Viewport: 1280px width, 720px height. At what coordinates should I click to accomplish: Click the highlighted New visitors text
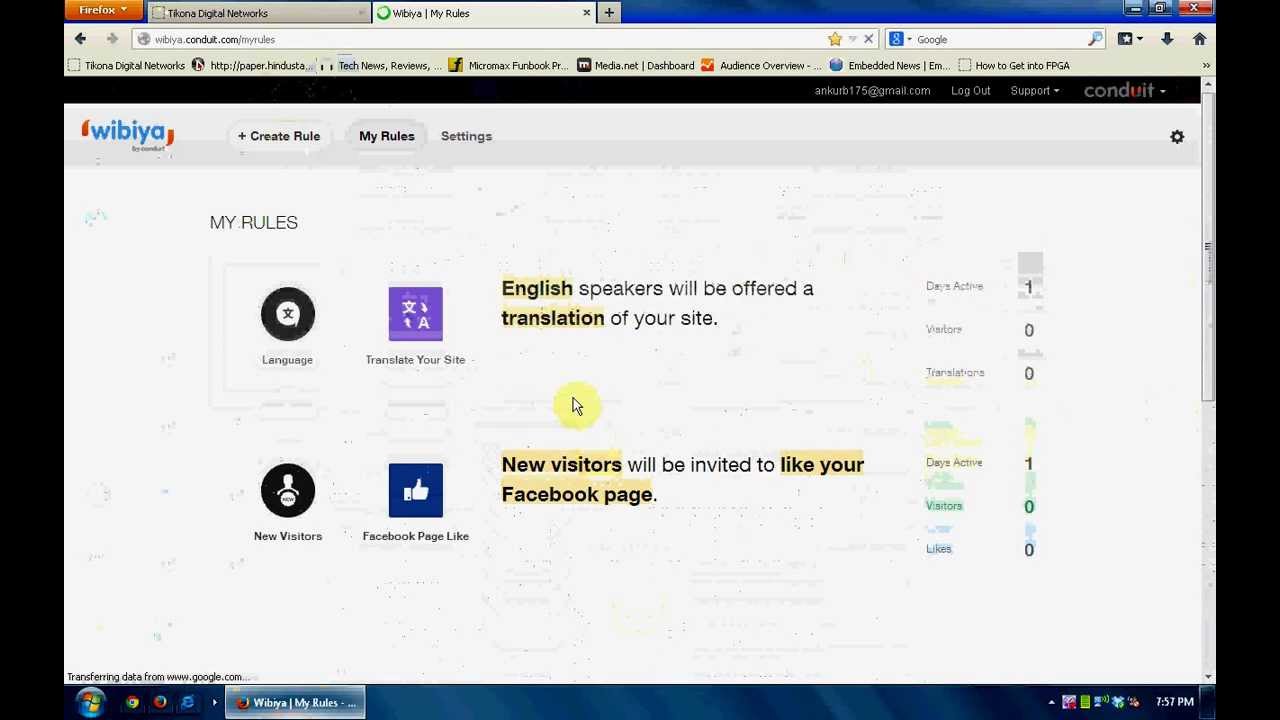coord(561,464)
